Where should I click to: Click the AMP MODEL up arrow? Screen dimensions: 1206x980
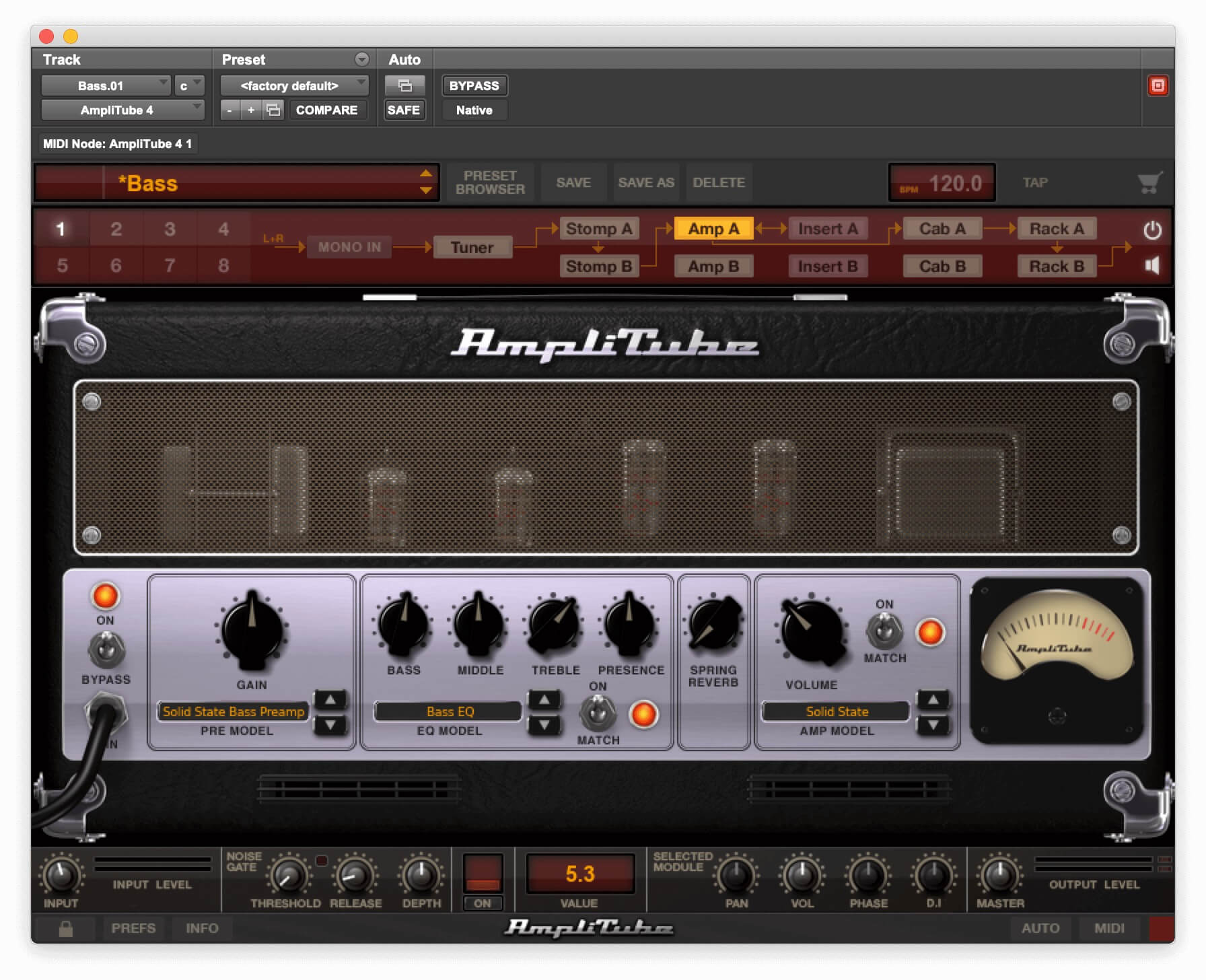tap(933, 700)
